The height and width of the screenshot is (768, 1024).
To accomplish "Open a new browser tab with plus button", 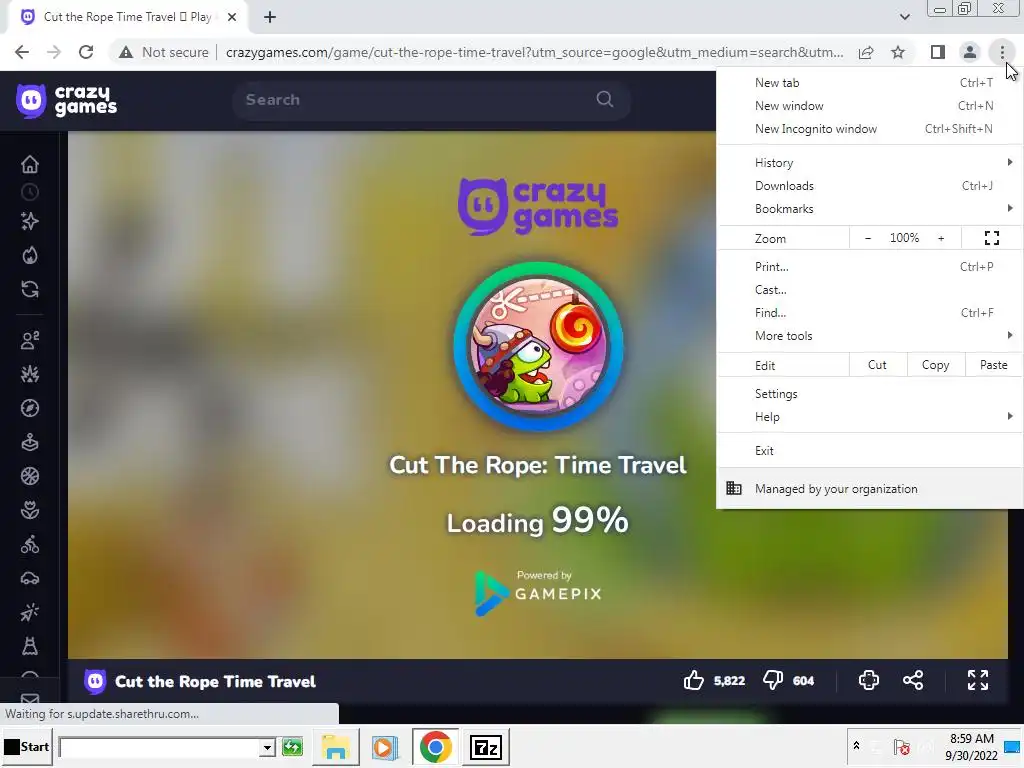I will tap(270, 17).
